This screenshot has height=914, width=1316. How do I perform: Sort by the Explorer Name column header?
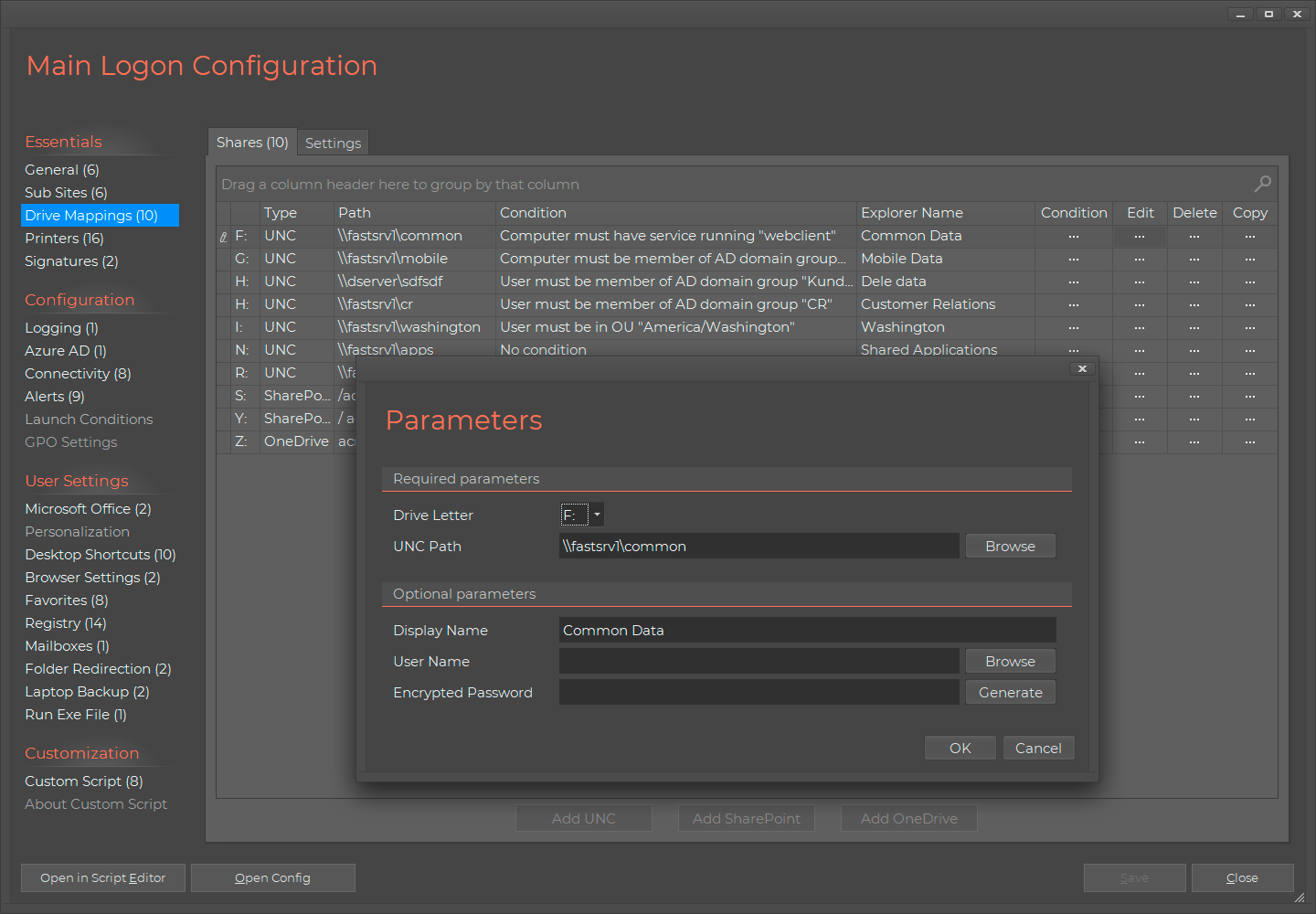(945, 212)
